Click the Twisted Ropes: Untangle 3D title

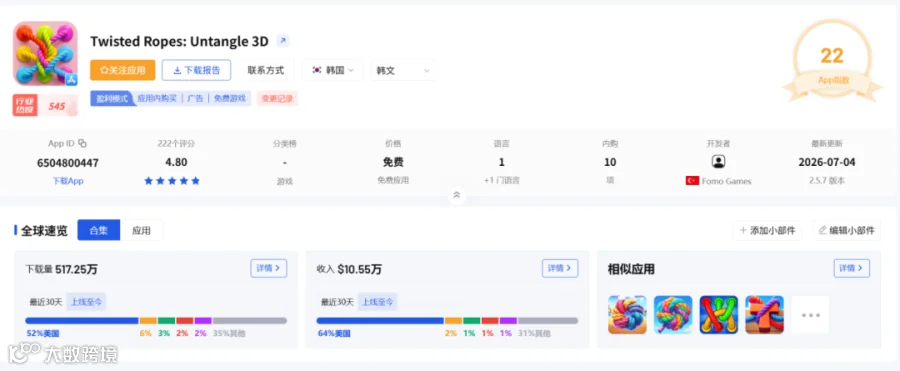click(x=179, y=41)
